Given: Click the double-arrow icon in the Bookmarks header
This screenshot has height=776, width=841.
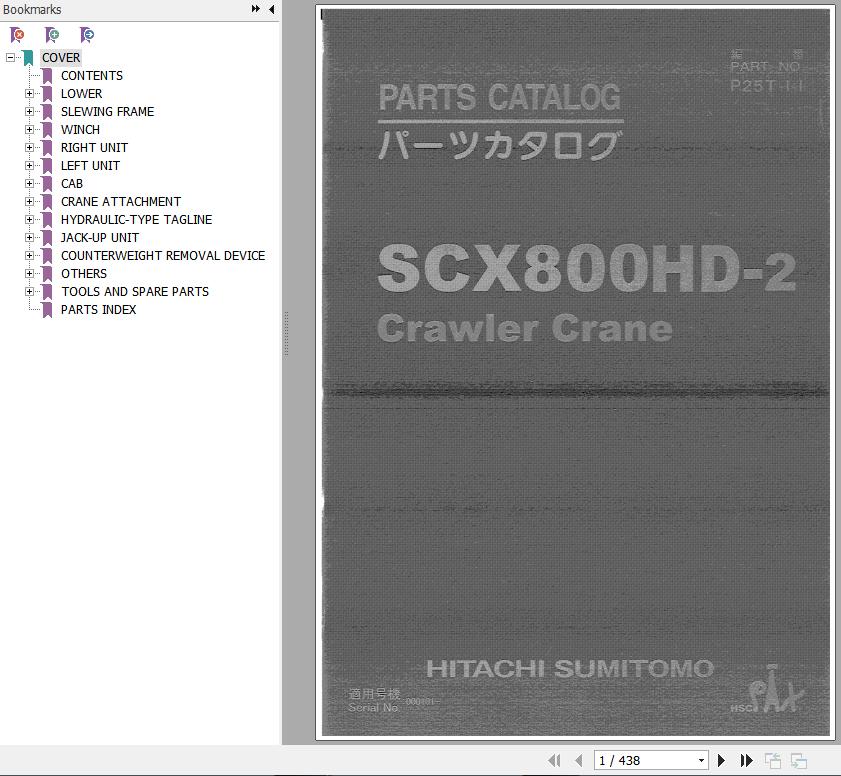Looking at the screenshot, I should 256,9.
